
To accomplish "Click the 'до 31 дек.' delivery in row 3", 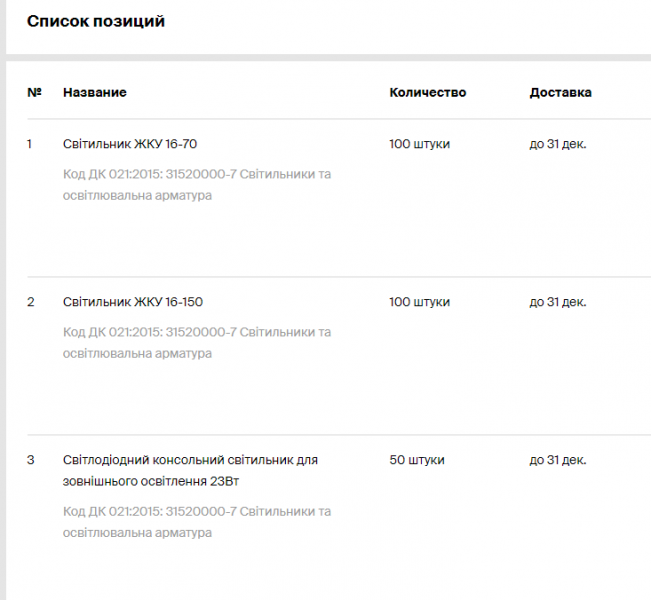I will 558,460.
